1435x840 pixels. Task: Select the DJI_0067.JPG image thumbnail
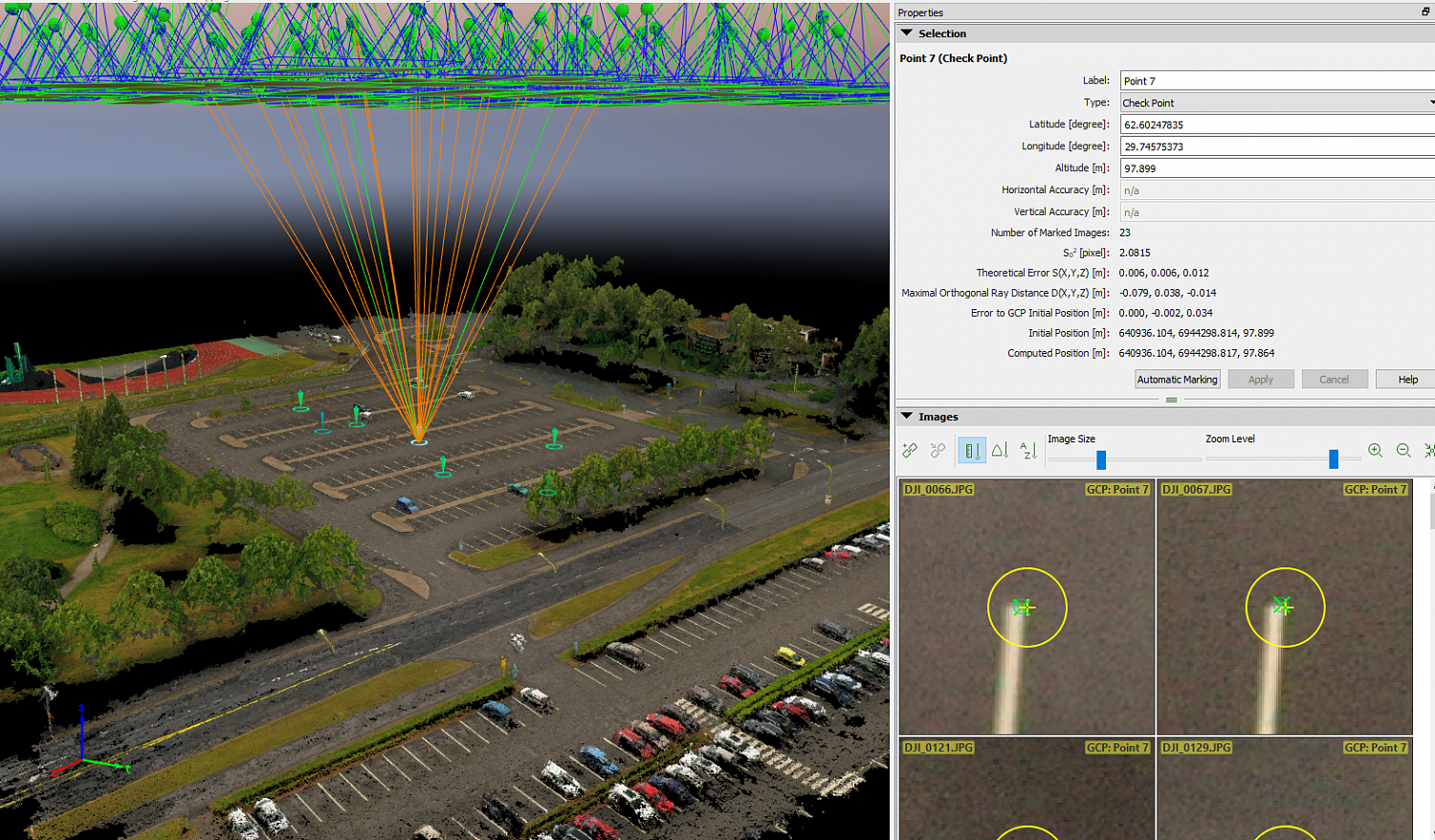coord(1285,608)
